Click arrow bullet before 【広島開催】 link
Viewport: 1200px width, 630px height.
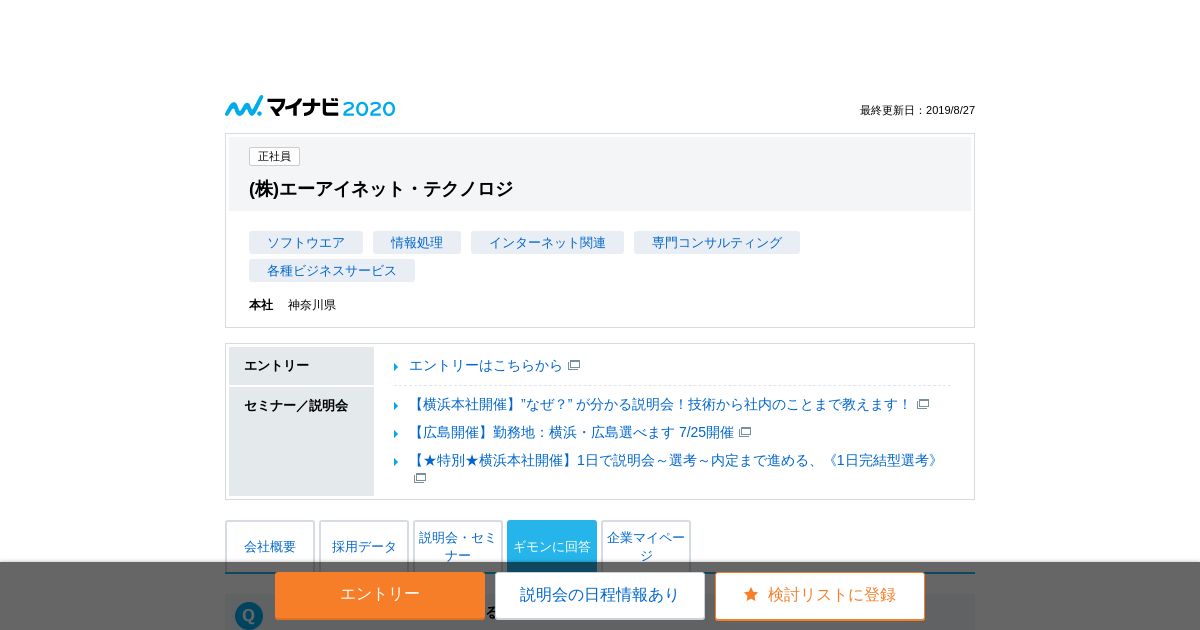point(396,434)
